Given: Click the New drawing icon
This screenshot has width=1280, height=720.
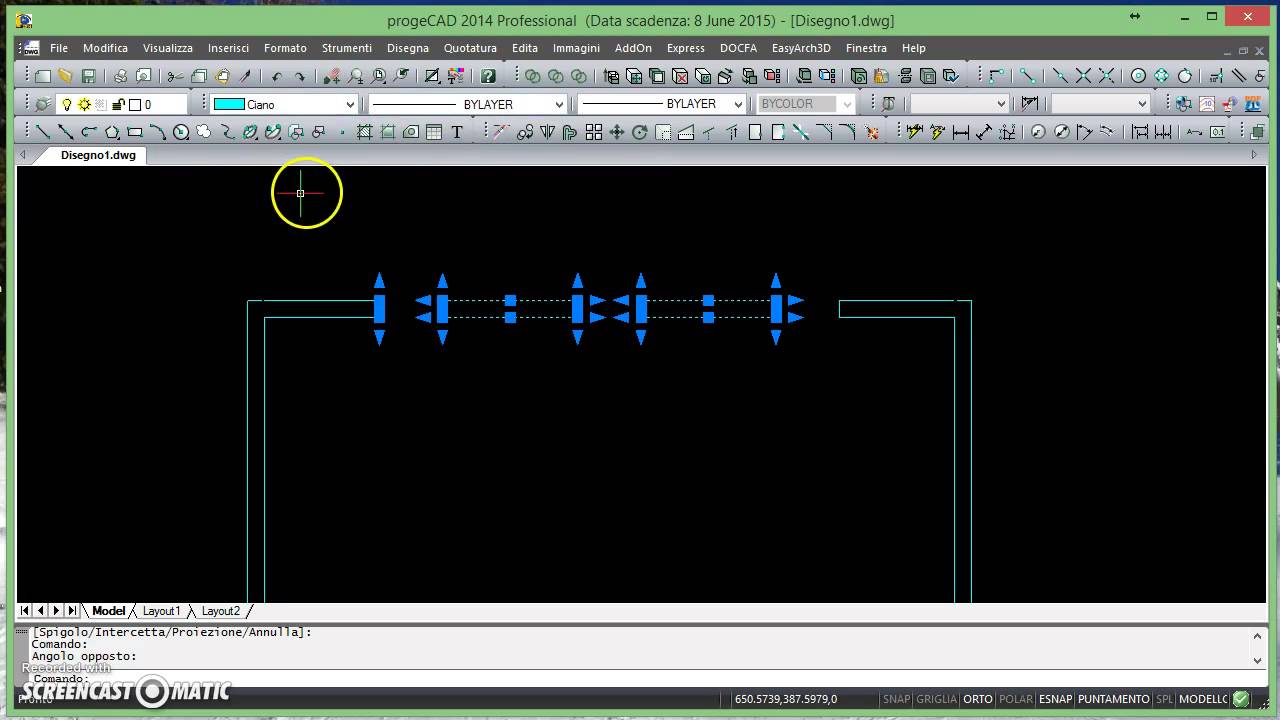Looking at the screenshot, I should click(x=43, y=76).
